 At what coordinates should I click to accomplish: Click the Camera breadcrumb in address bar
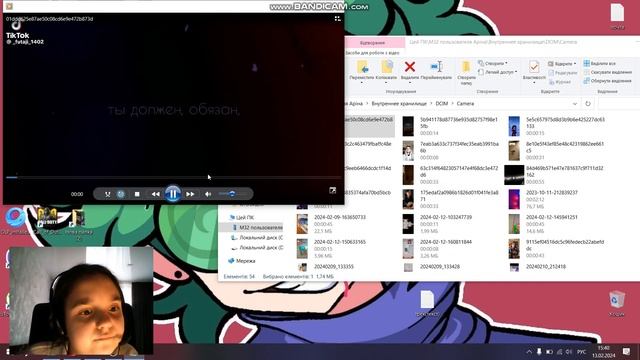[x=465, y=104]
